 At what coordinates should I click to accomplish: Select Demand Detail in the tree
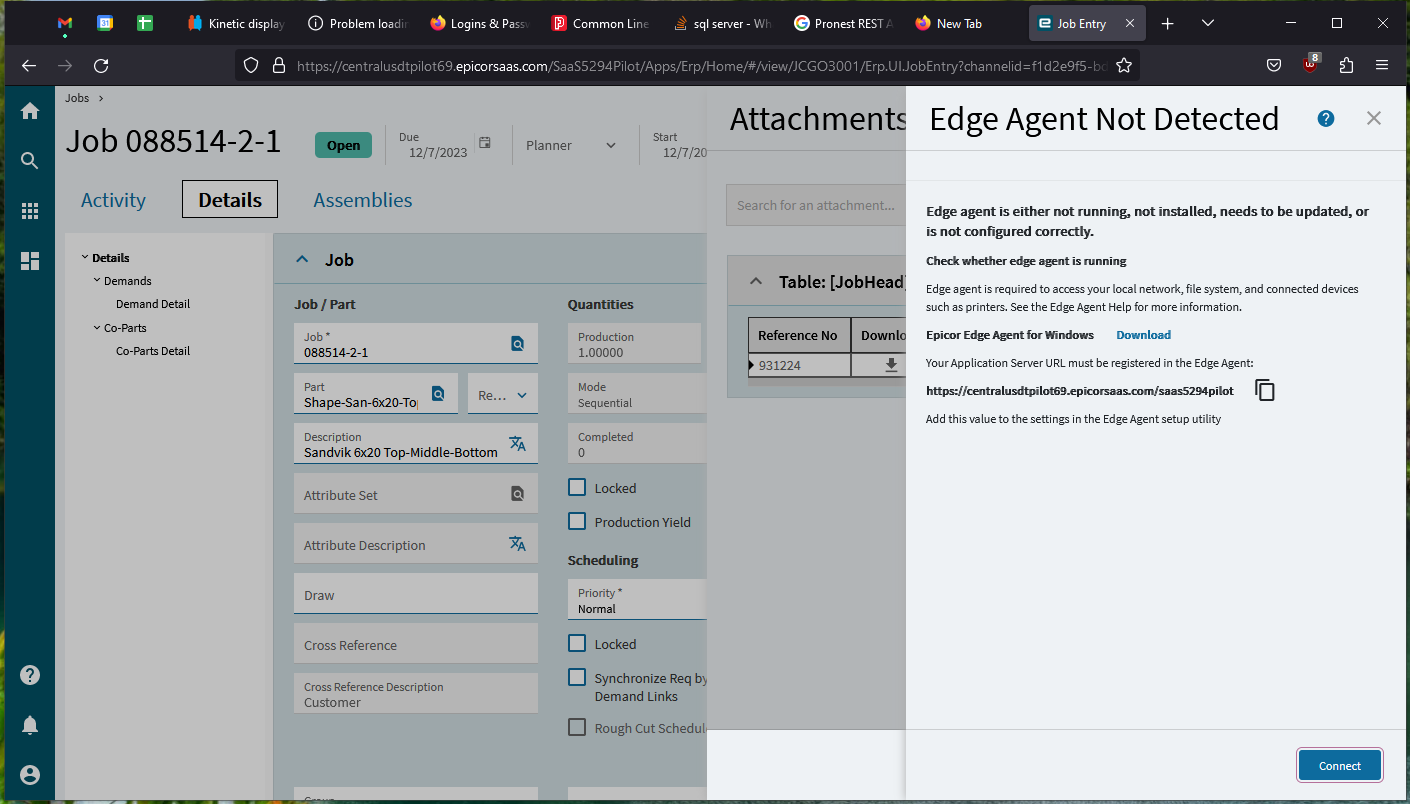[x=153, y=304]
